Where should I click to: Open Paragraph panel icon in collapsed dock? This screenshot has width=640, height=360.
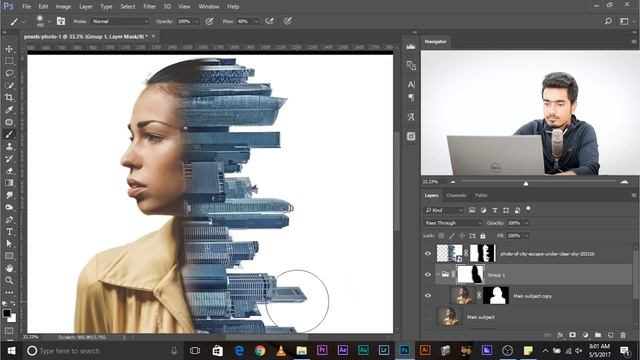[411, 97]
